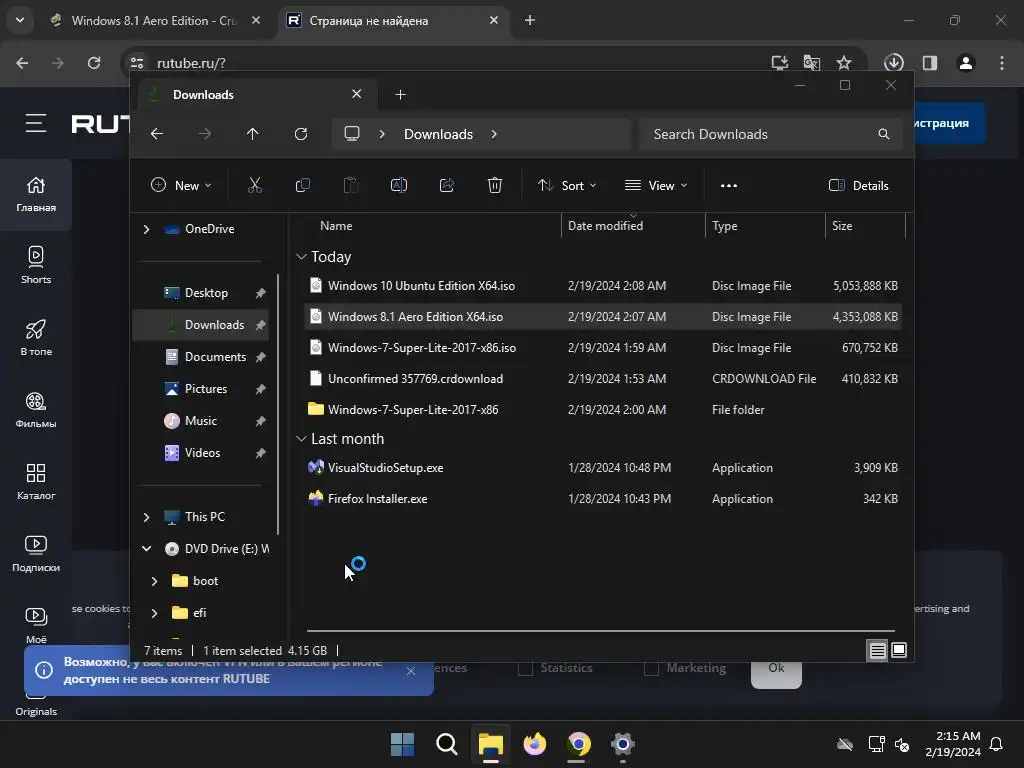1024x768 pixels.
Task: Select Desktop in the navigation pane
Action: 206,293
